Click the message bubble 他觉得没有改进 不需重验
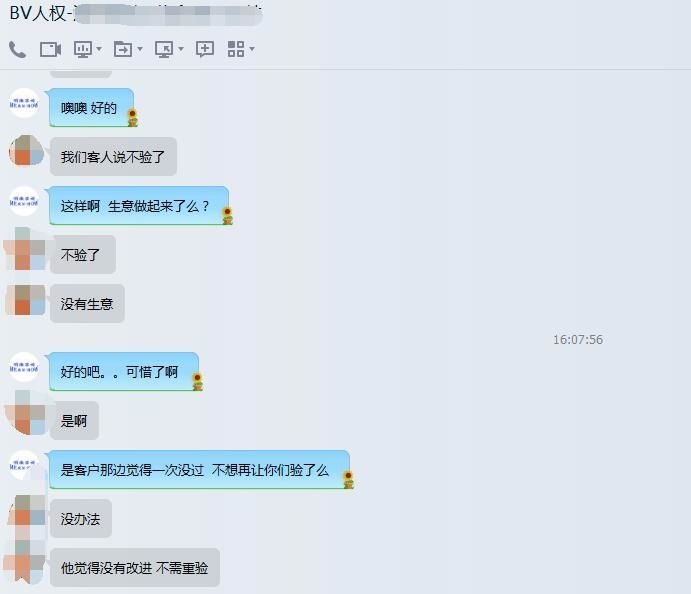Image resolution: width=691 pixels, height=594 pixels. pyautogui.click(x=135, y=568)
